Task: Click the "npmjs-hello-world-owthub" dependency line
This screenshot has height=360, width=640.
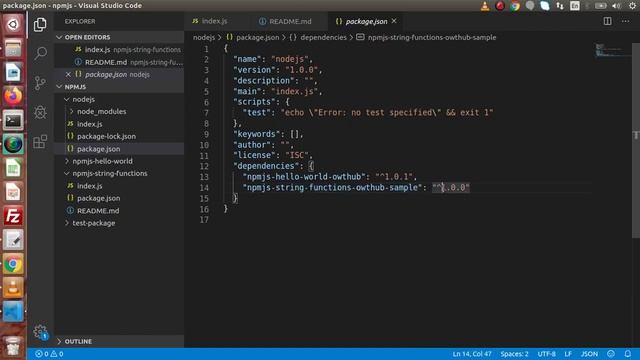Action: click(330, 177)
